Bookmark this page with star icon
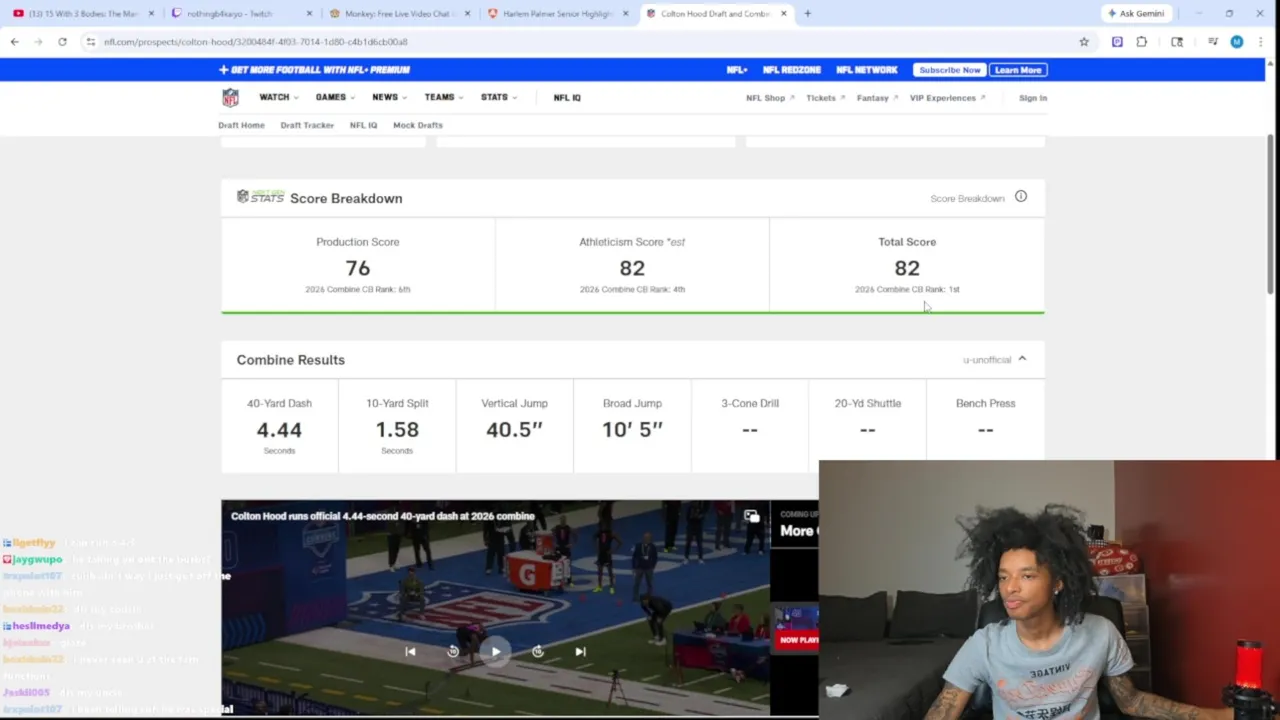 point(1084,41)
